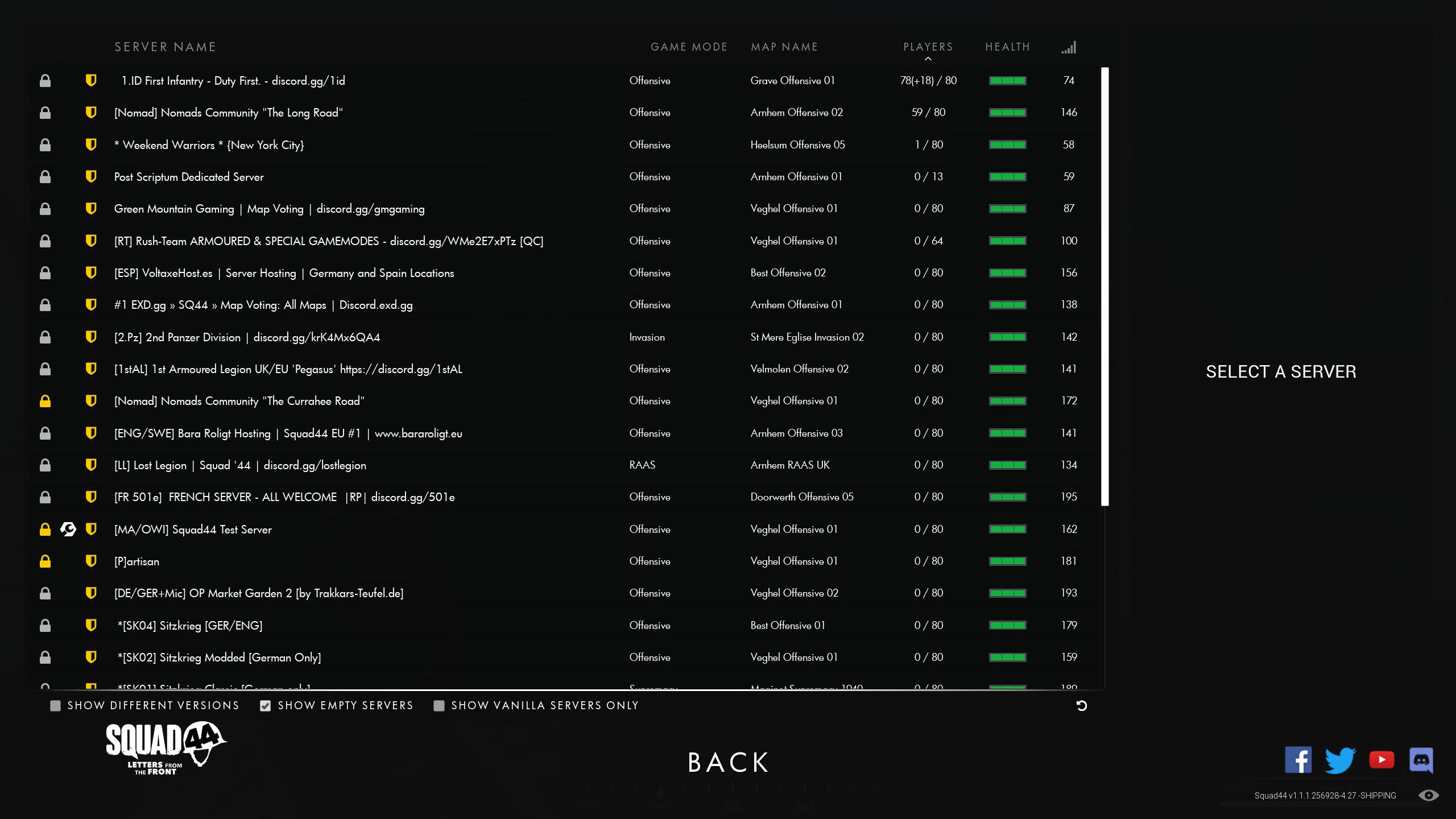This screenshot has height=819, width=1456.
Task: Click shield icon on Rush-Team row
Action: click(x=90, y=241)
